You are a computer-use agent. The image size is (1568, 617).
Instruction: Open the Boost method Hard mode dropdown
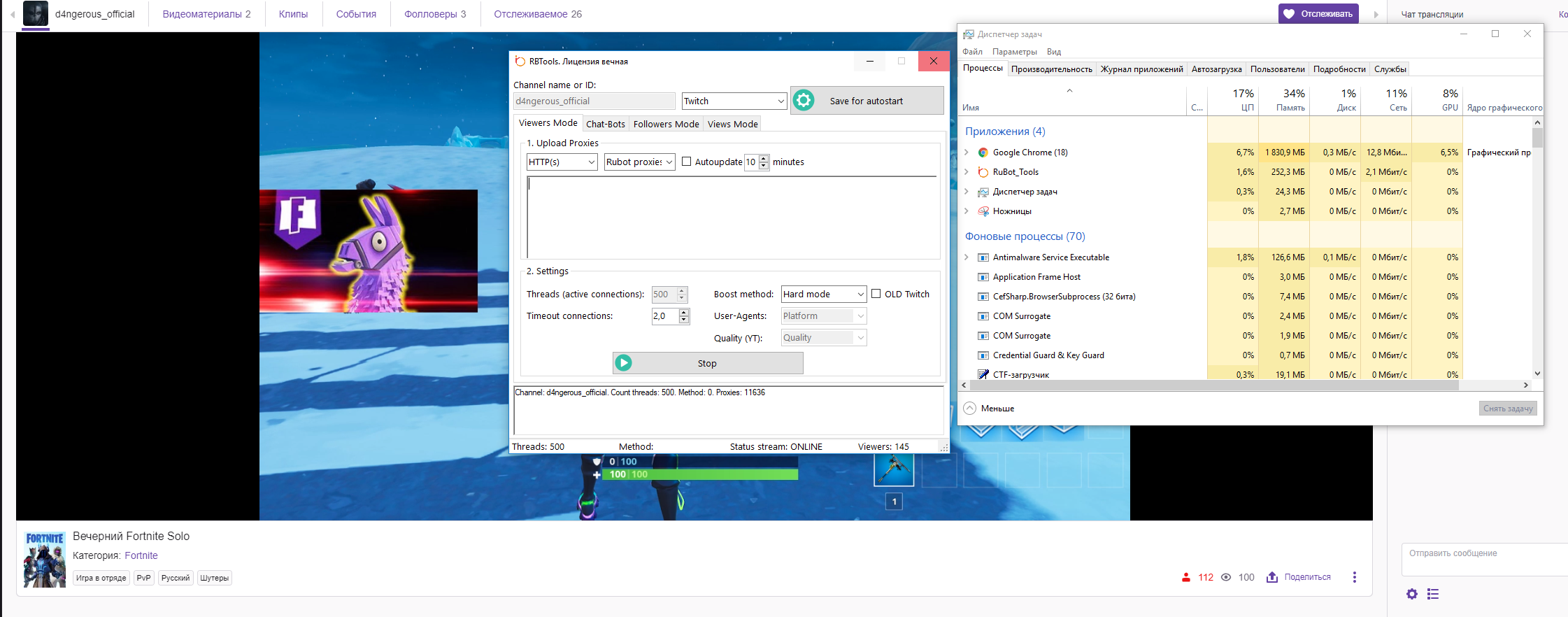click(823, 295)
